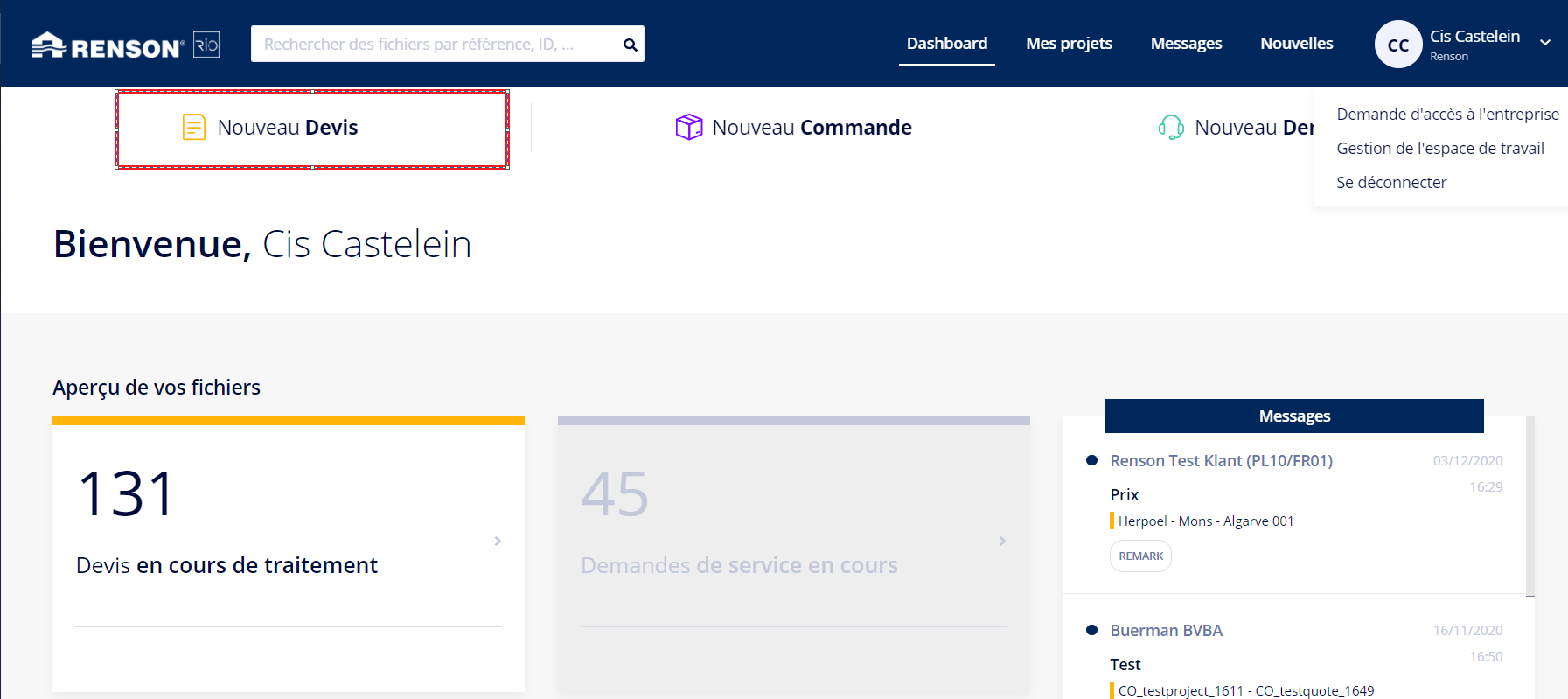This screenshot has width=1568, height=699.
Task: Focus the file reference search field
Action: coord(433,45)
